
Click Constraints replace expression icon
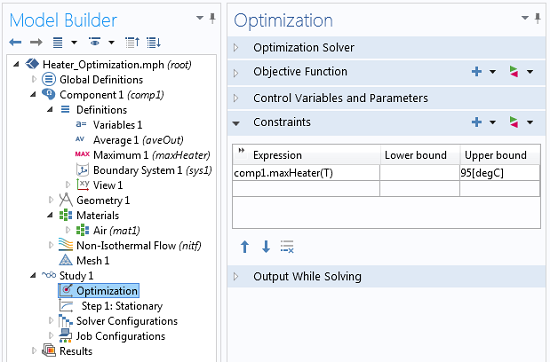click(514, 122)
